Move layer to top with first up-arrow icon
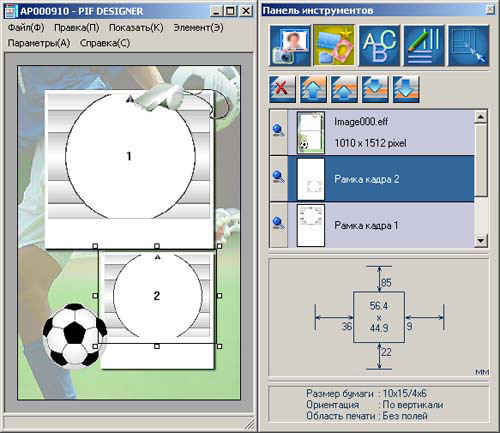The height and width of the screenshot is (433, 500). 313,89
